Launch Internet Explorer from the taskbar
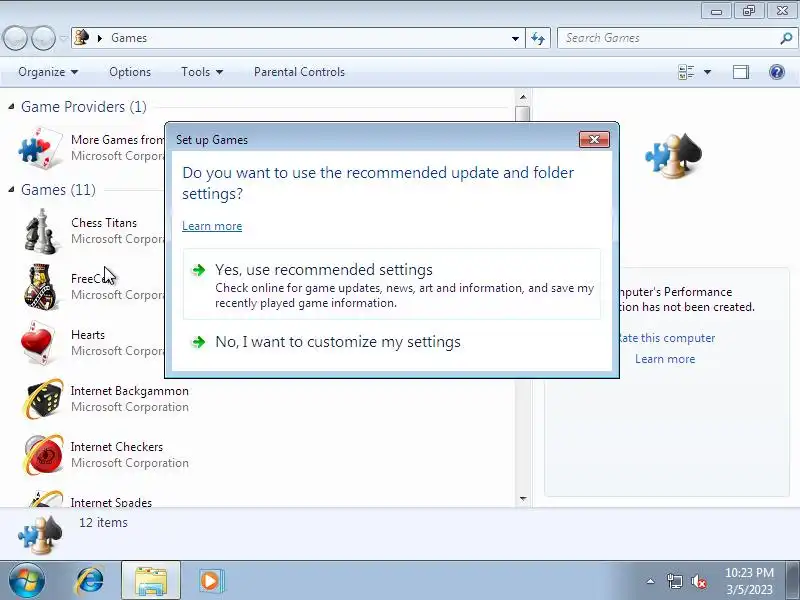The image size is (800, 600). [90, 581]
